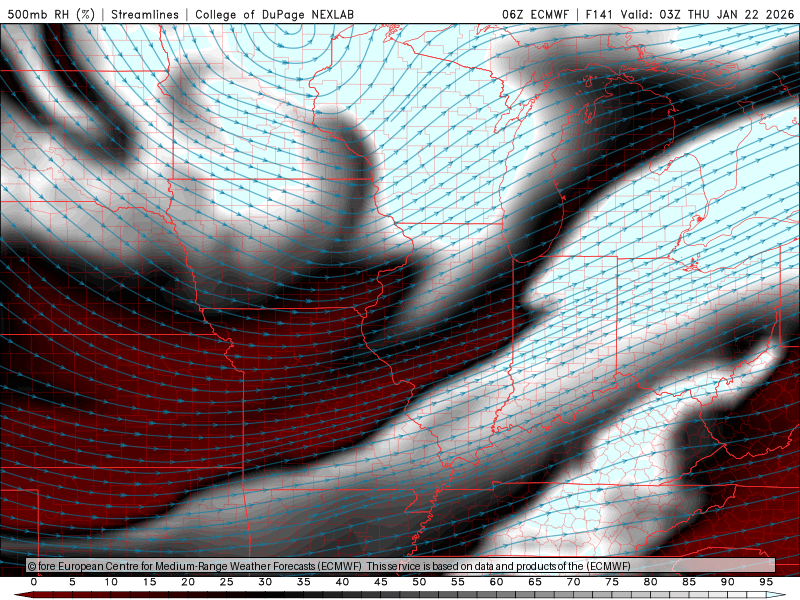Viewport: 800px width, 600px height.
Task: Click the '70' label on color scale
Action: [x=573, y=582]
